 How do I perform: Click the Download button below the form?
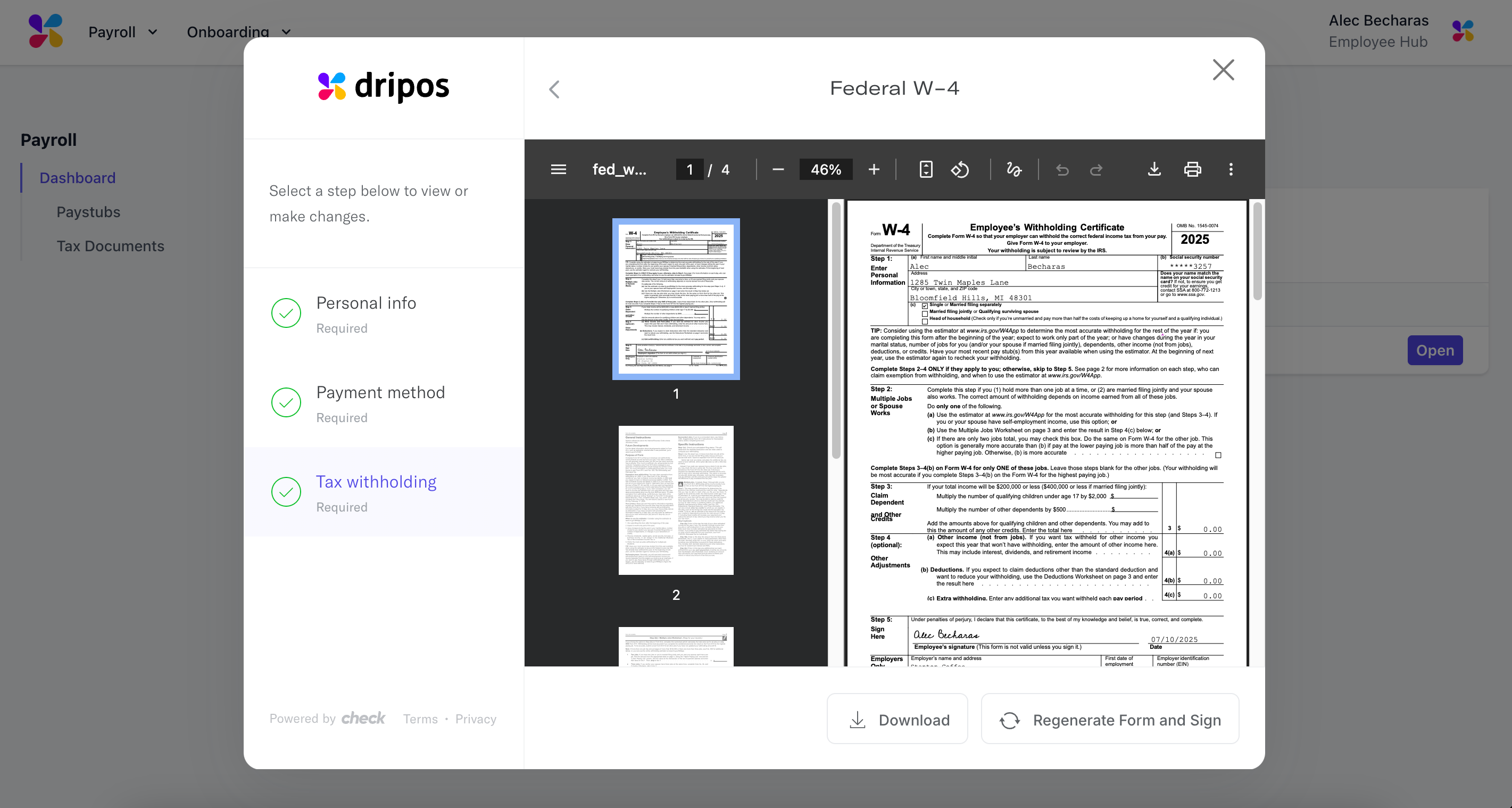click(x=898, y=719)
